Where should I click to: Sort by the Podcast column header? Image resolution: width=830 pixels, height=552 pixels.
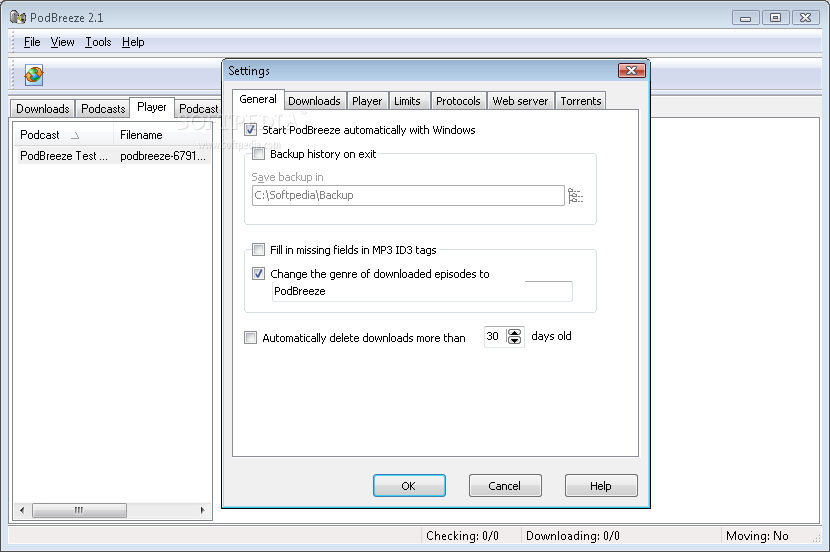[x=64, y=135]
